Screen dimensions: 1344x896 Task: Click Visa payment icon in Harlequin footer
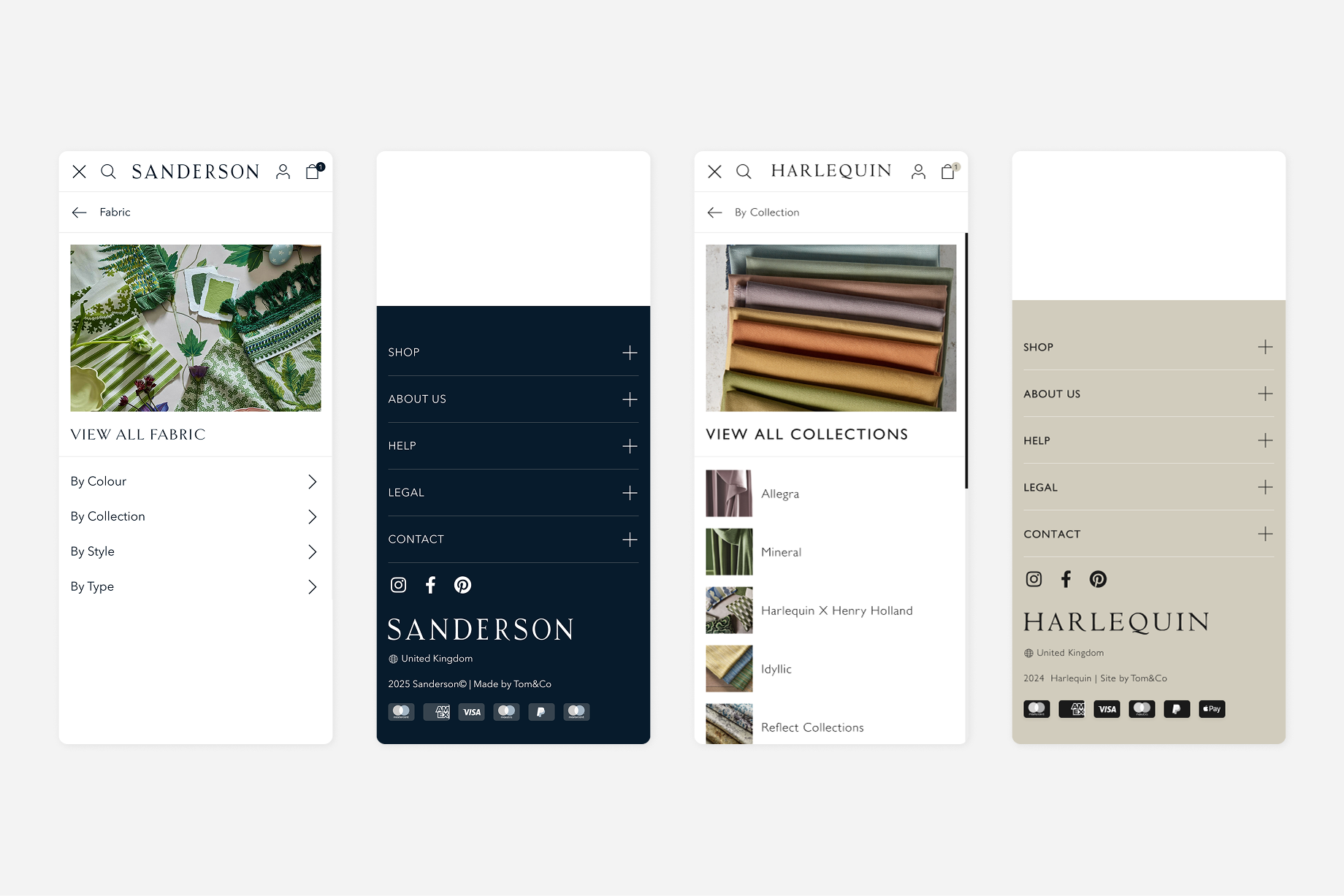pyautogui.click(x=1107, y=709)
